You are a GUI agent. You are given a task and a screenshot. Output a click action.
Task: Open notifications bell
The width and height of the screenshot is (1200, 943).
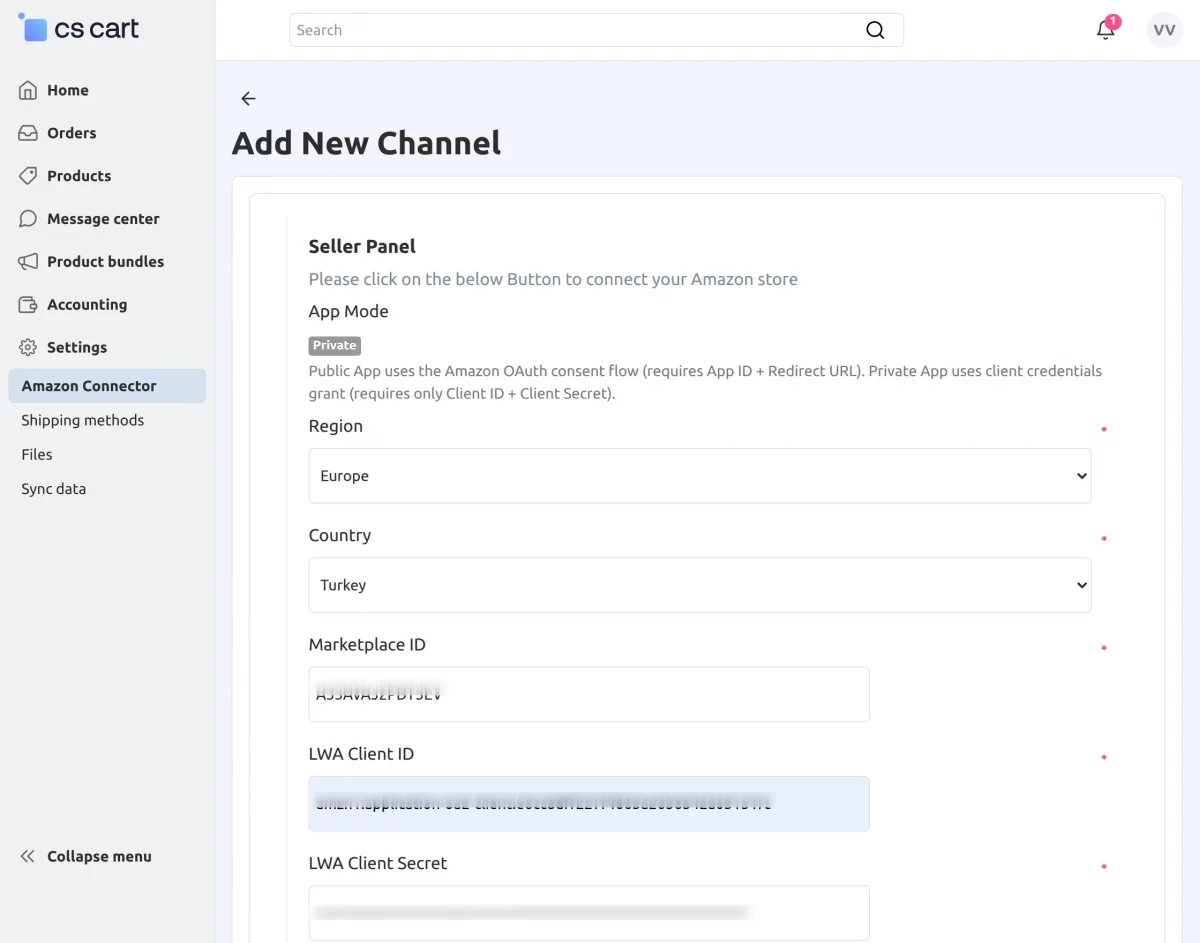1106,29
